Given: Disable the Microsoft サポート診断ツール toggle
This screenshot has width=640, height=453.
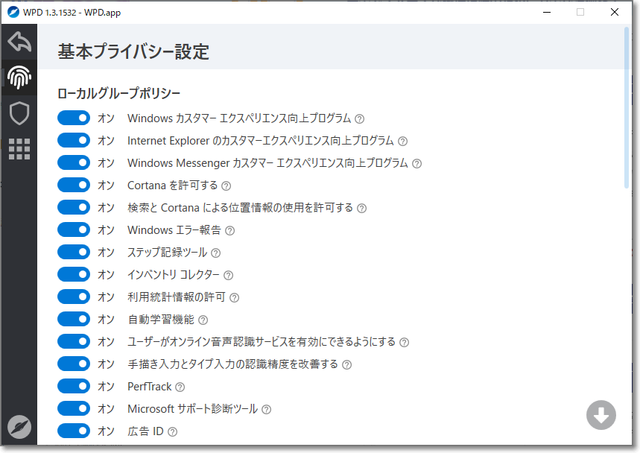Looking at the screenshot, I should coord(74,409).
